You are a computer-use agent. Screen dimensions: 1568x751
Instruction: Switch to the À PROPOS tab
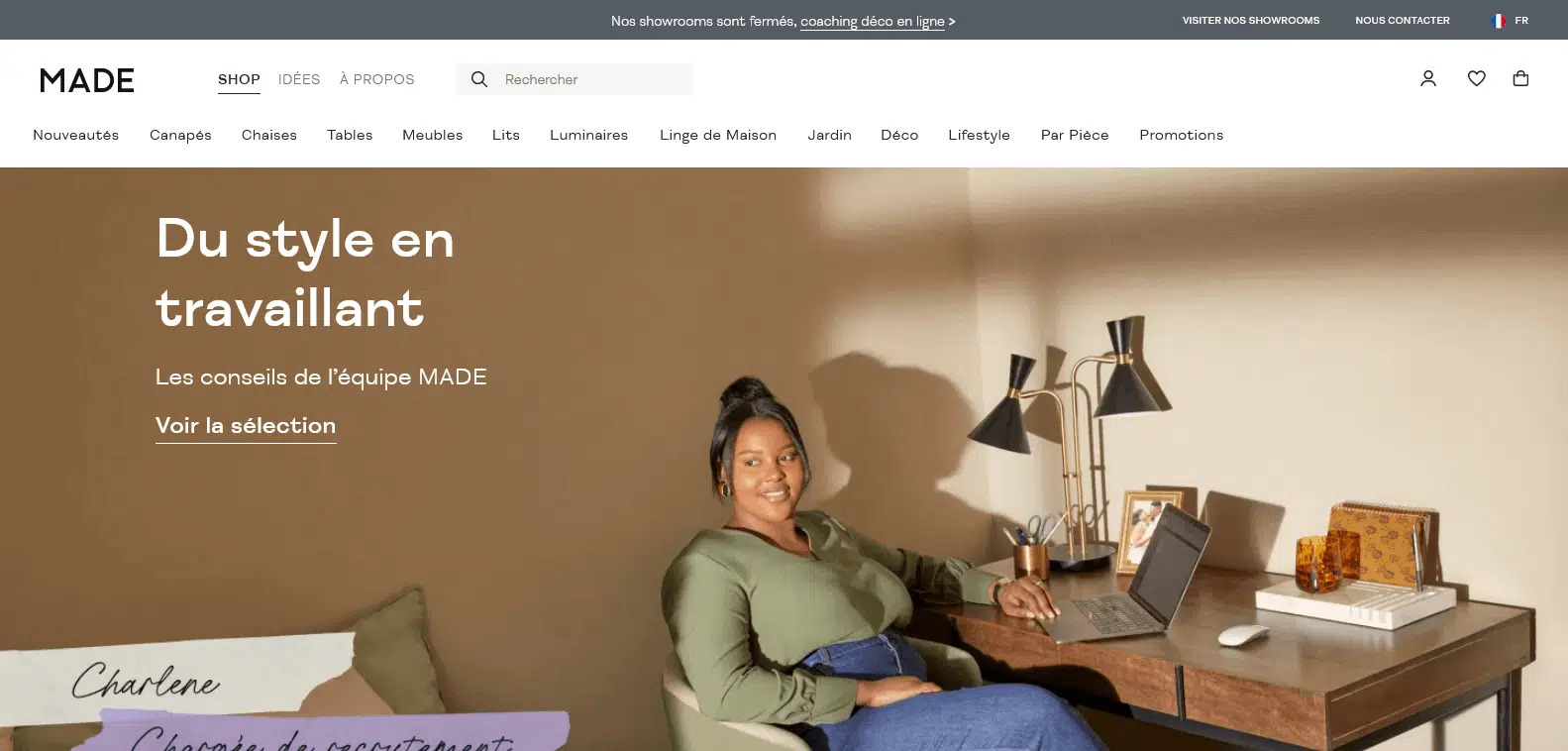pos(377,79)
